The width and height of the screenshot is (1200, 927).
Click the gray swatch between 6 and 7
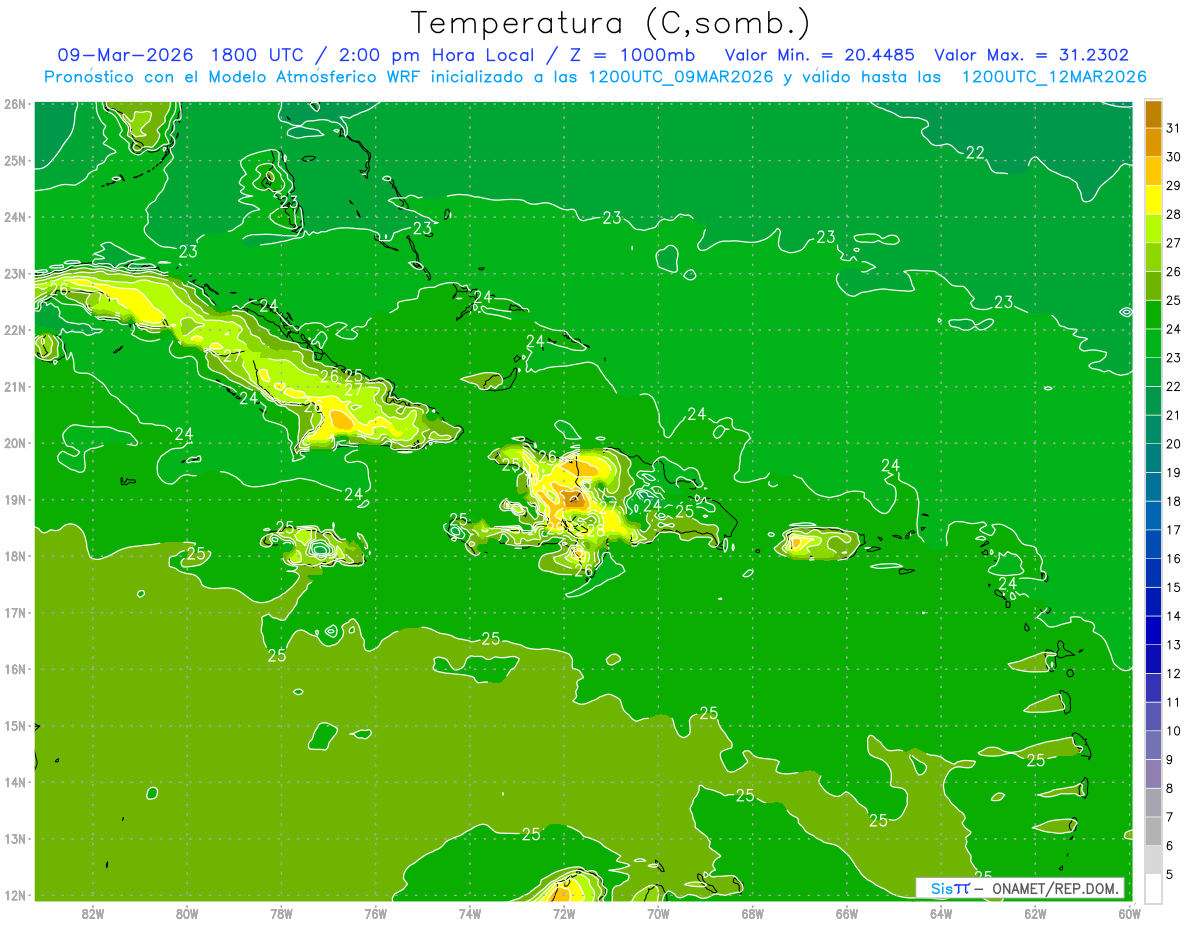1153,832
